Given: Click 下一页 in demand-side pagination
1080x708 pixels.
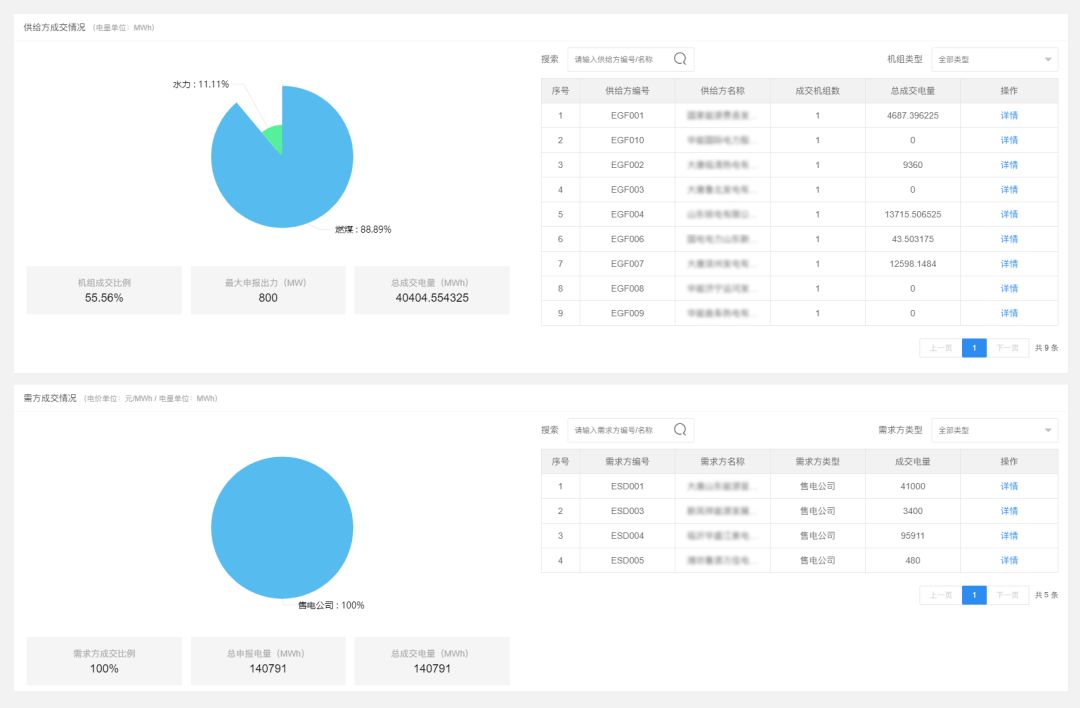Looking at the screenshot, I should [x=1007, y=596].
